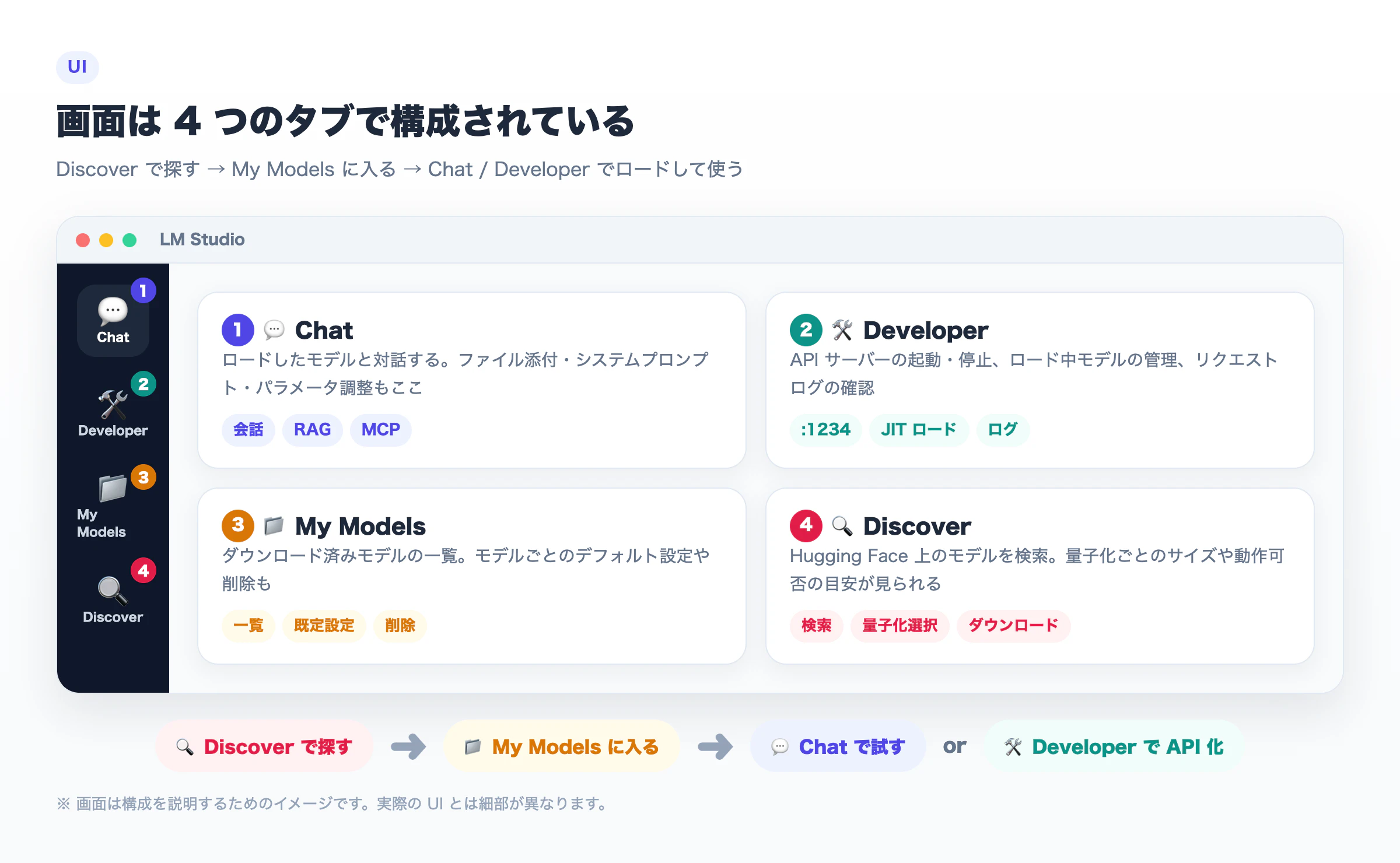Click the 一覧 tag in My Models card
Screen dimensions: 1400x863
249,626
